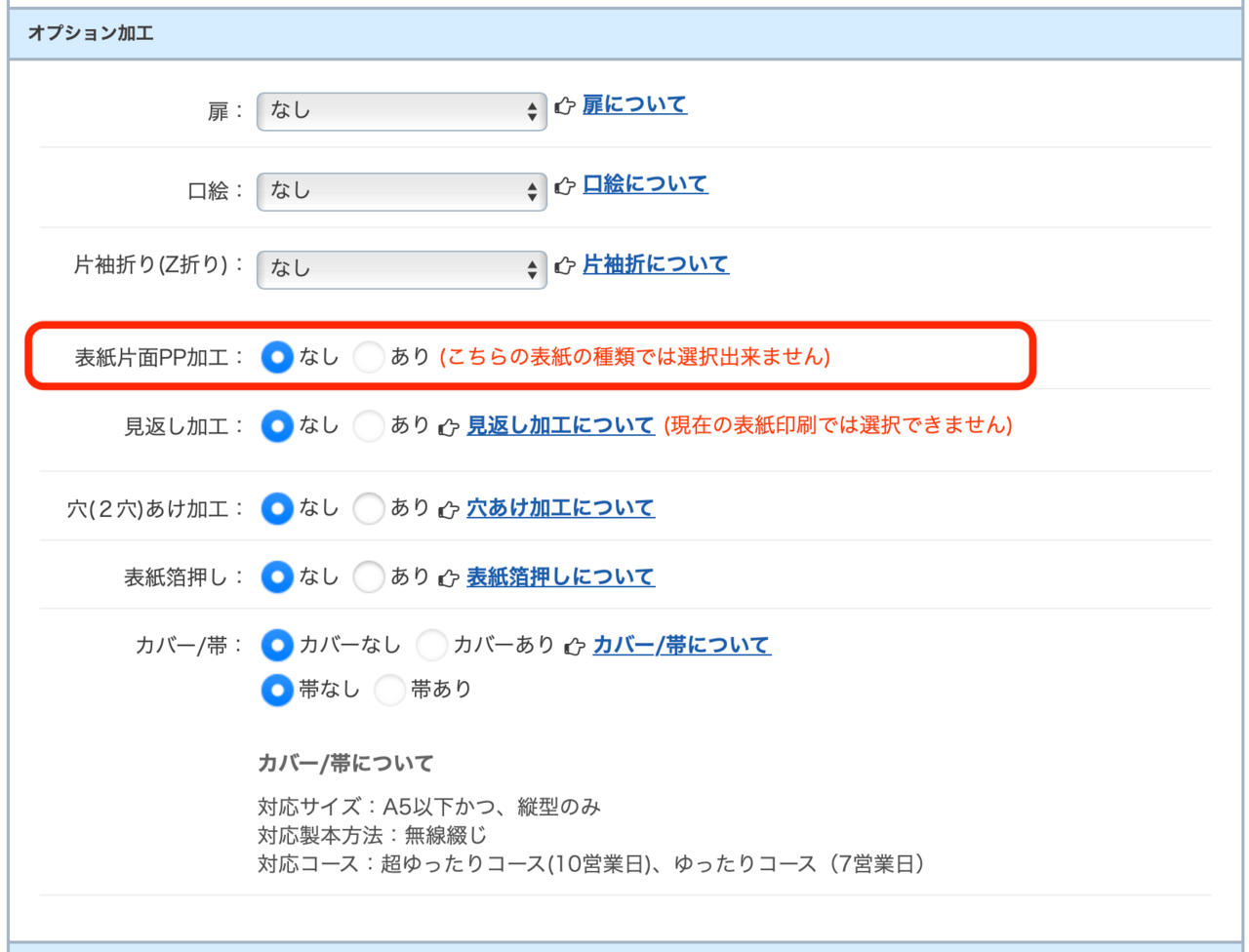Open the 扉について link

[635, 104]
